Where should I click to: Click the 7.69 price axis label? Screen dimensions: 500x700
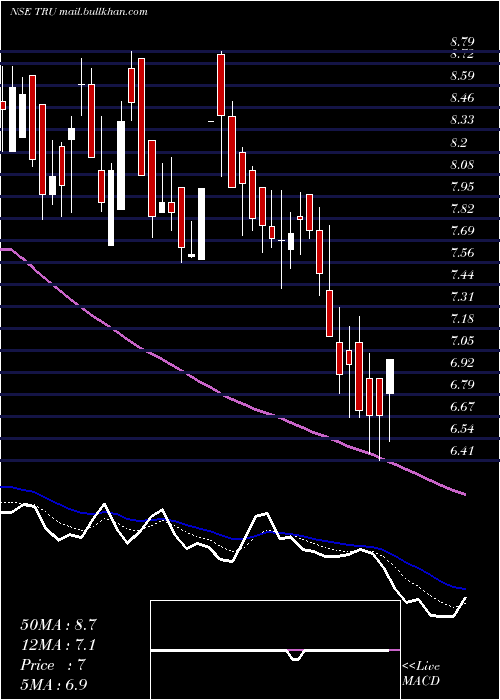pyautogui.click(x=462, y=230)
